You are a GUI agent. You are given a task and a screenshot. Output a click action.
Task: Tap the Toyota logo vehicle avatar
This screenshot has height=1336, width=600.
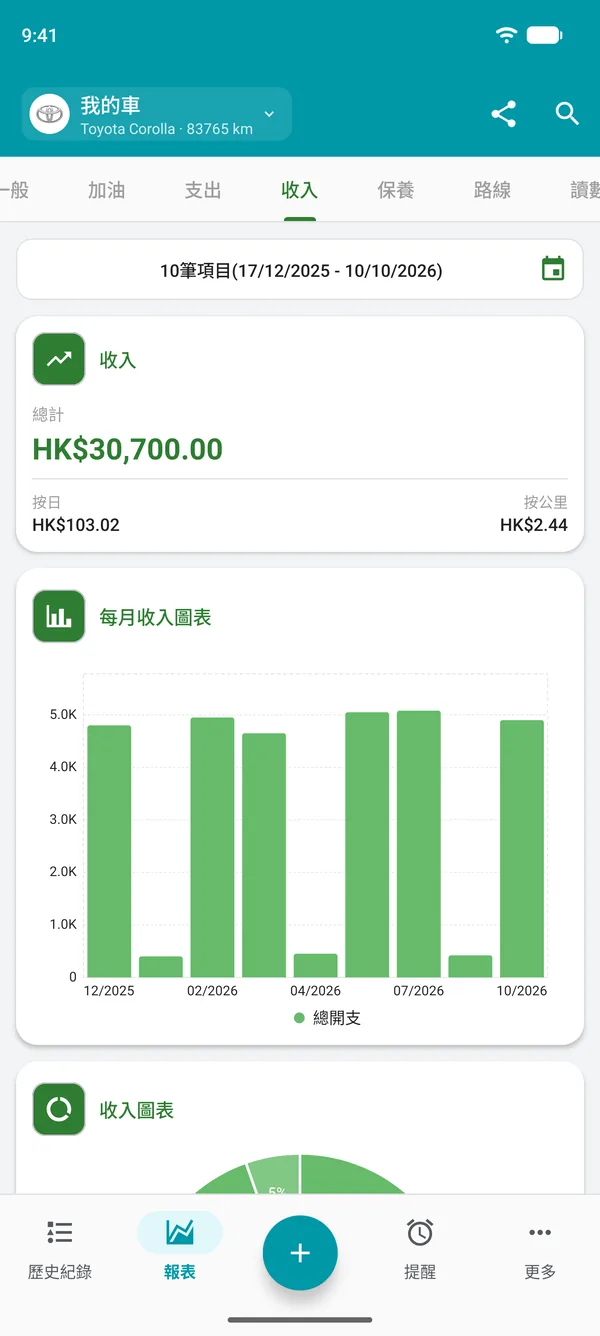tap(48, 114)
